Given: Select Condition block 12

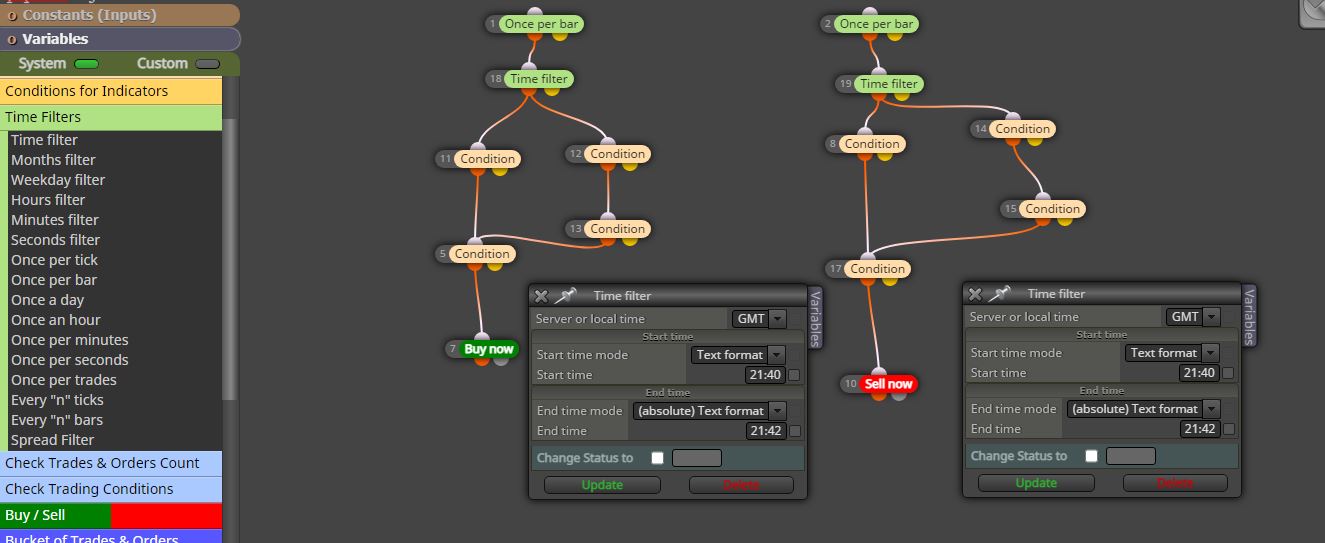Looking at the screenshot, I should pyautogui.click(x=618, y=153).
